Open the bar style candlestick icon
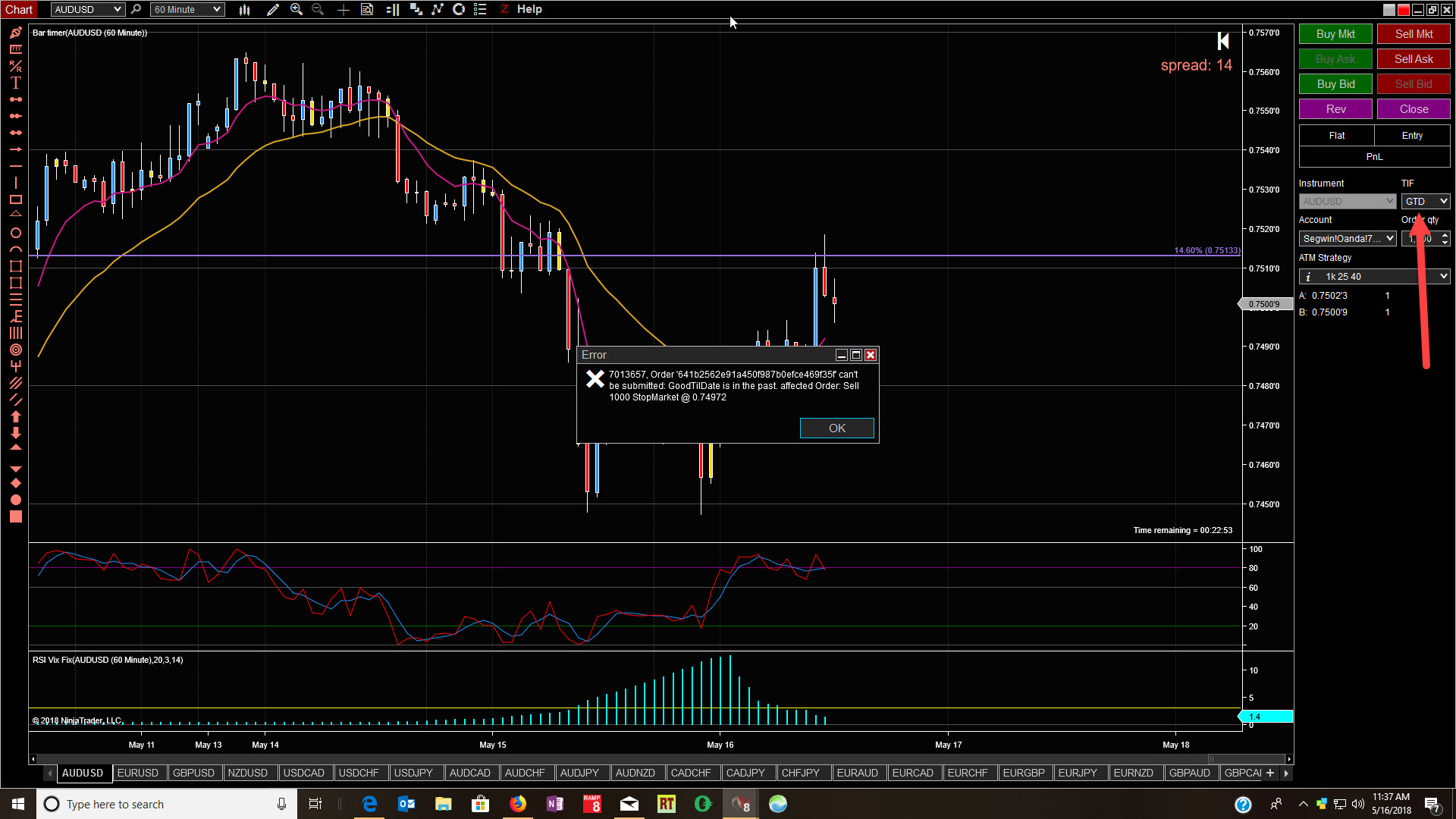 [244, 9]
